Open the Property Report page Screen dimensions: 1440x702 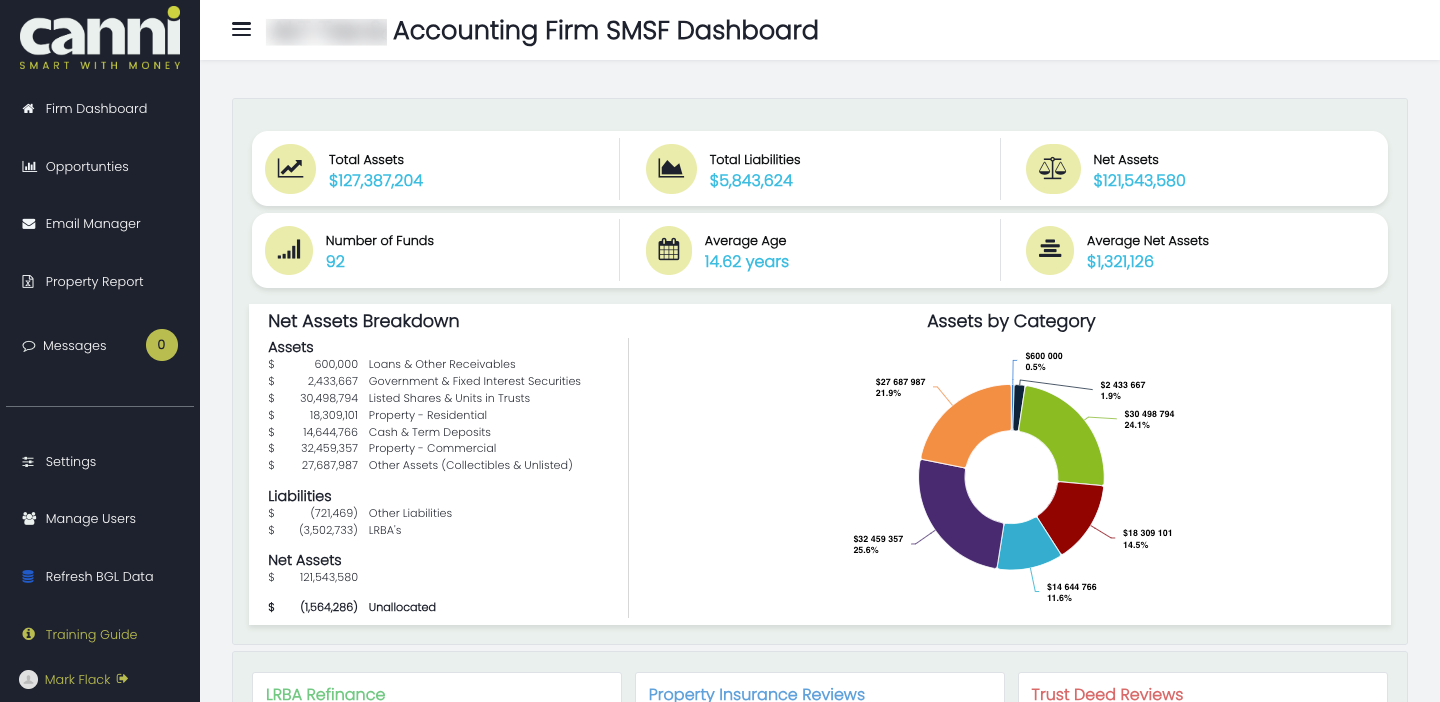coord(94,282)
